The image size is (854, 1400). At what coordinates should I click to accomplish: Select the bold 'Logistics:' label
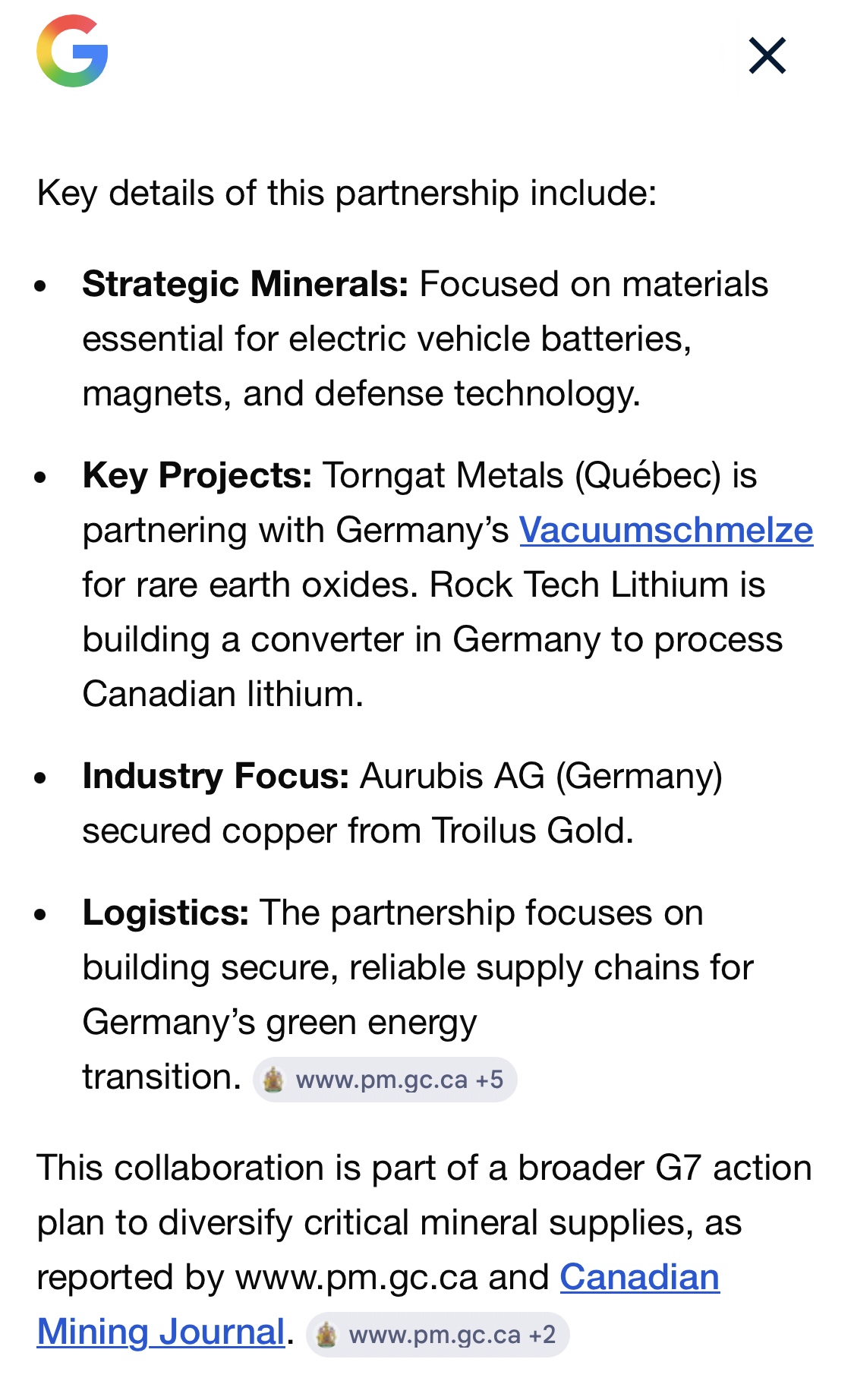click(x=165, y=913)
